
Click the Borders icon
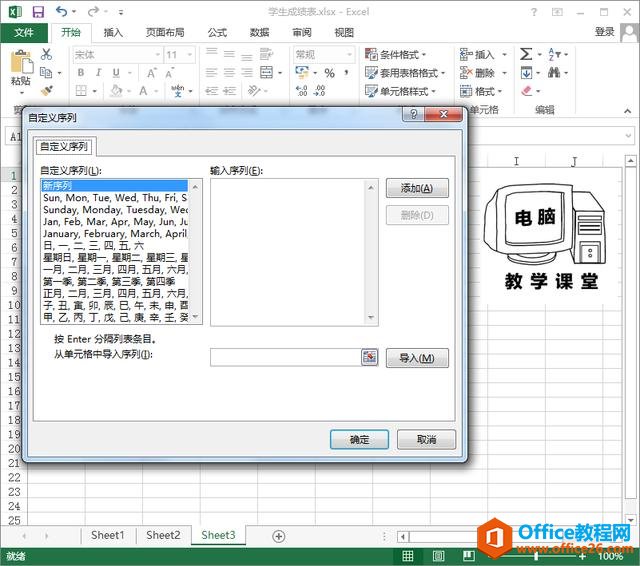[x=81, y=90]
